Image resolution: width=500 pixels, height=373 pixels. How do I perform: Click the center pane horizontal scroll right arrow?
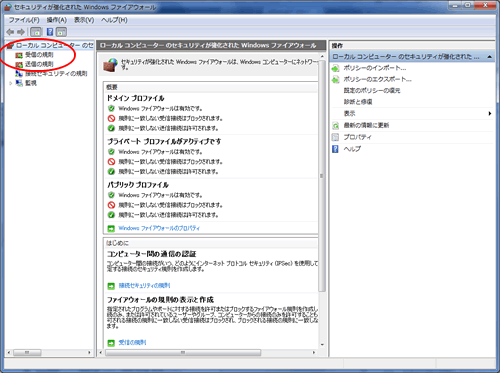(x=314, y=352)
